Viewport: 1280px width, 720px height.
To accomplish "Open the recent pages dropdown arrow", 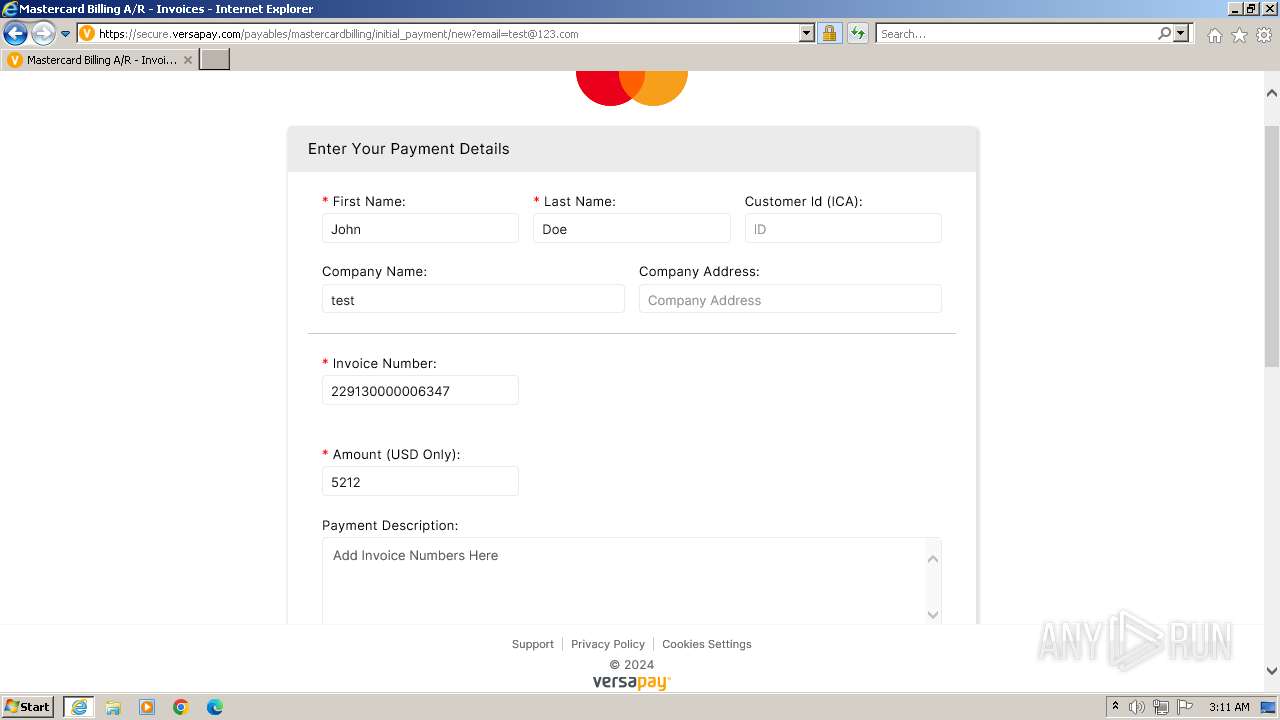I will 66,34.
